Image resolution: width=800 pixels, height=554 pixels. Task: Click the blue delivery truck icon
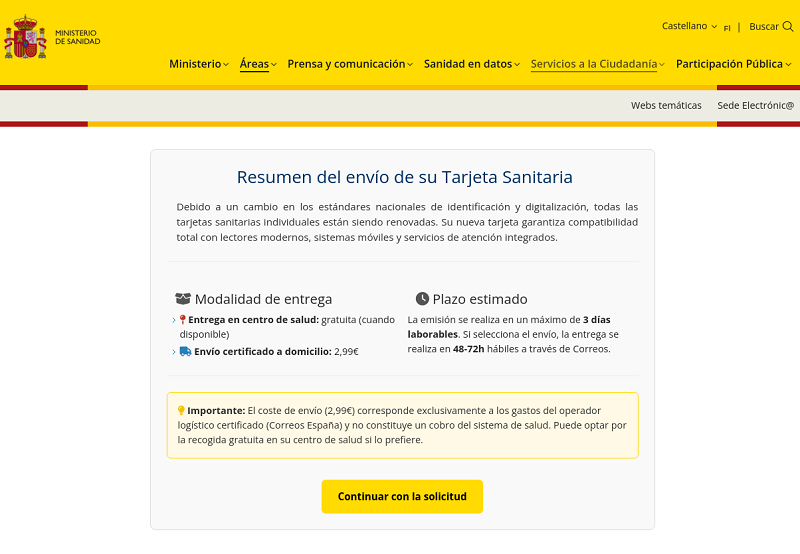tap(185, 351)
